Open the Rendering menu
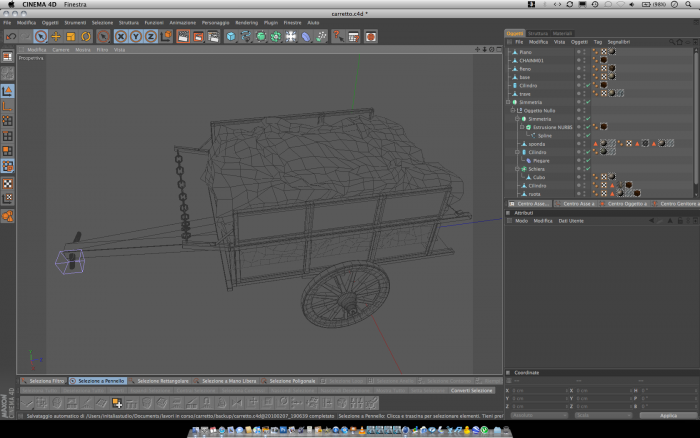700x438 pixels. (246, 23)
